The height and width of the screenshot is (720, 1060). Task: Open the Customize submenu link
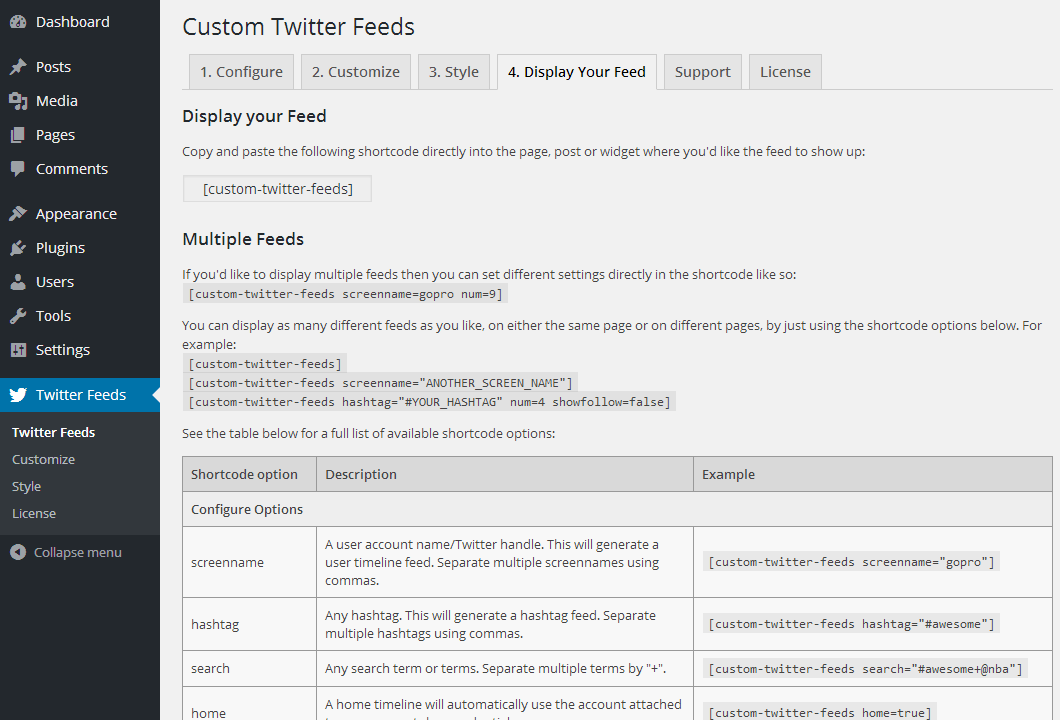pyautogui.click(x=43, y=459)
